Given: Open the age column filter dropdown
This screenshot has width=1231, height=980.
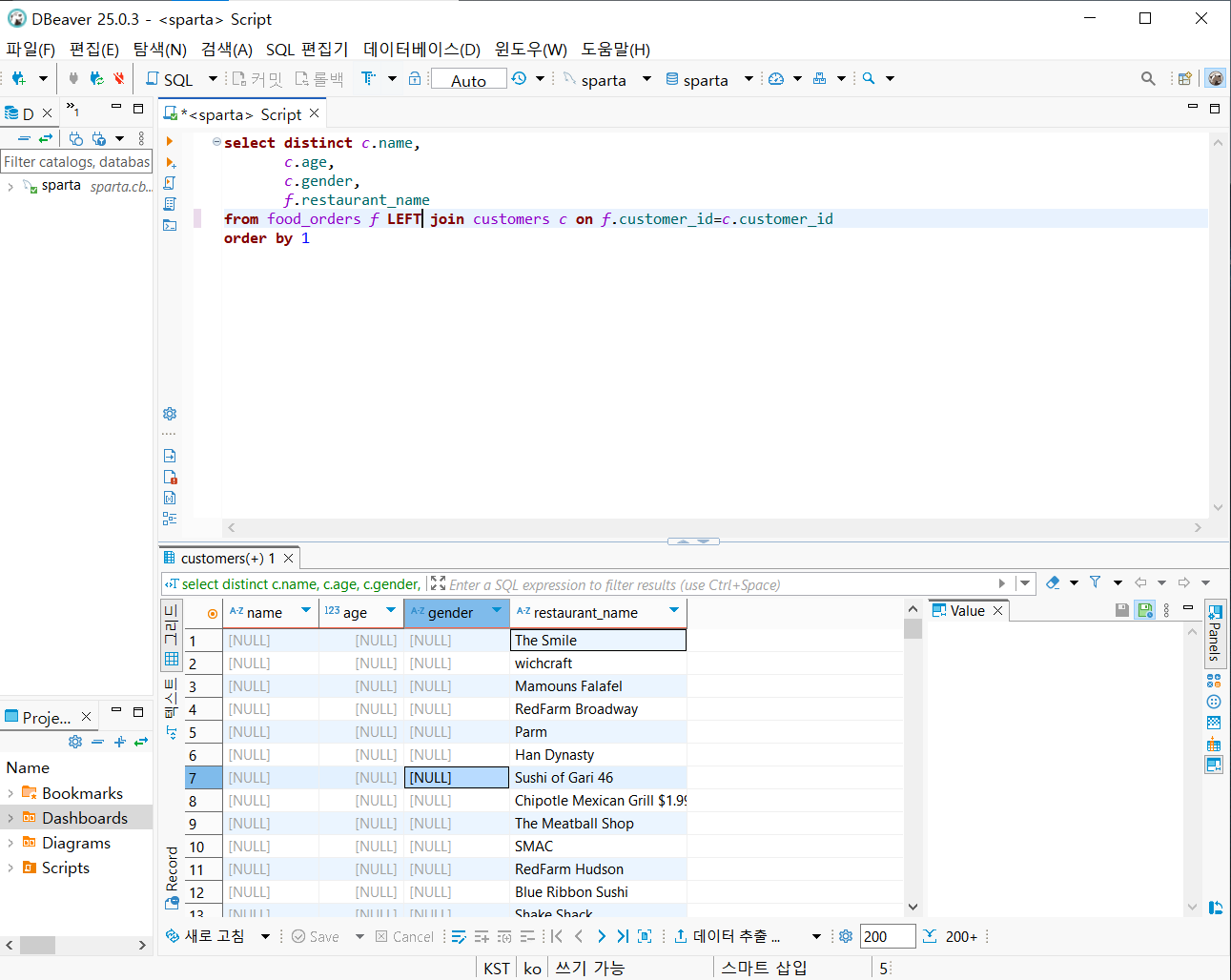Looking at the screenshot, I should click(x=391, y=611).
